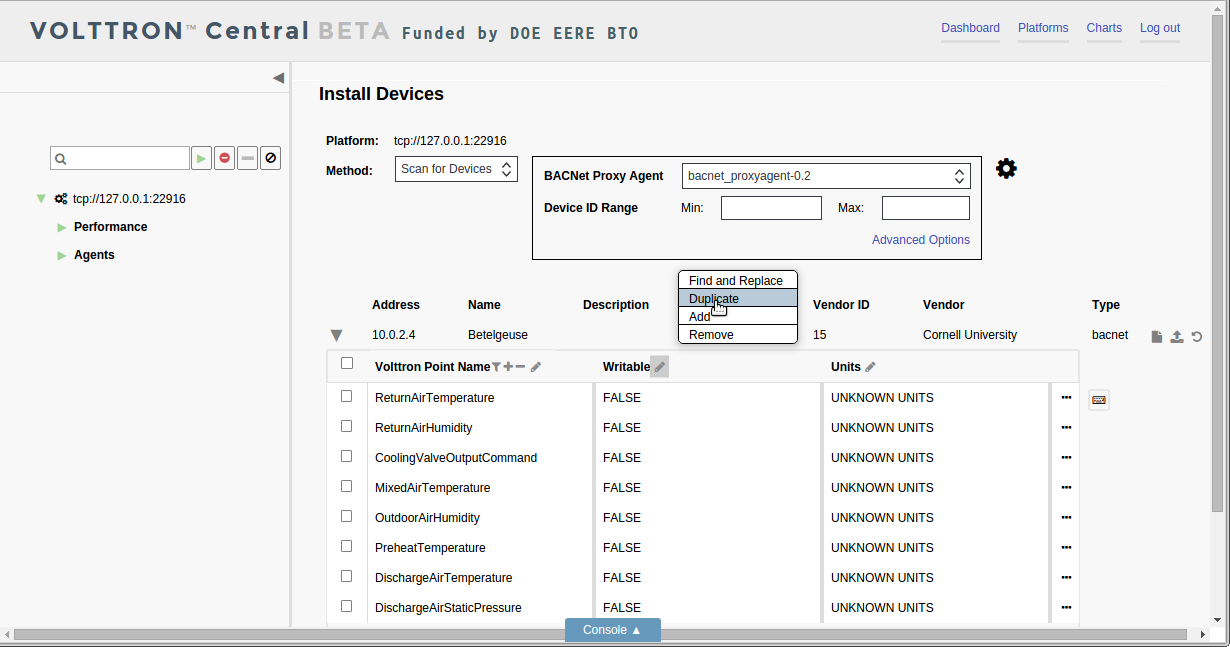
Task: Click the upload icon in Betelgeuse row
Action: point(1177,337)
